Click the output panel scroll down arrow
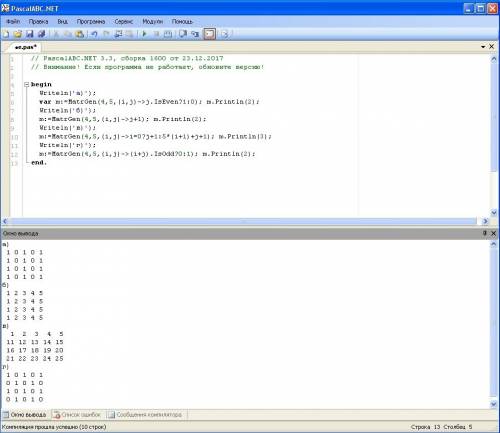The height and width of the screenshot is (433, 500). [494, 404]
